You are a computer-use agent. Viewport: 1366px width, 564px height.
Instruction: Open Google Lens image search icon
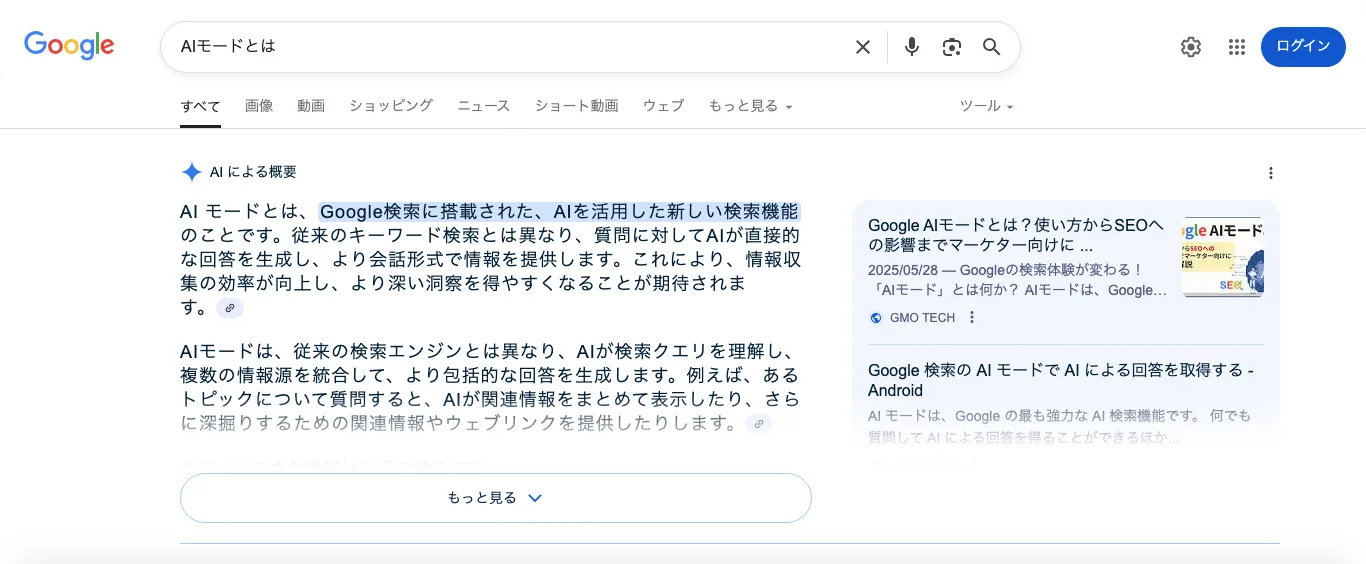(x=951, y=47)
